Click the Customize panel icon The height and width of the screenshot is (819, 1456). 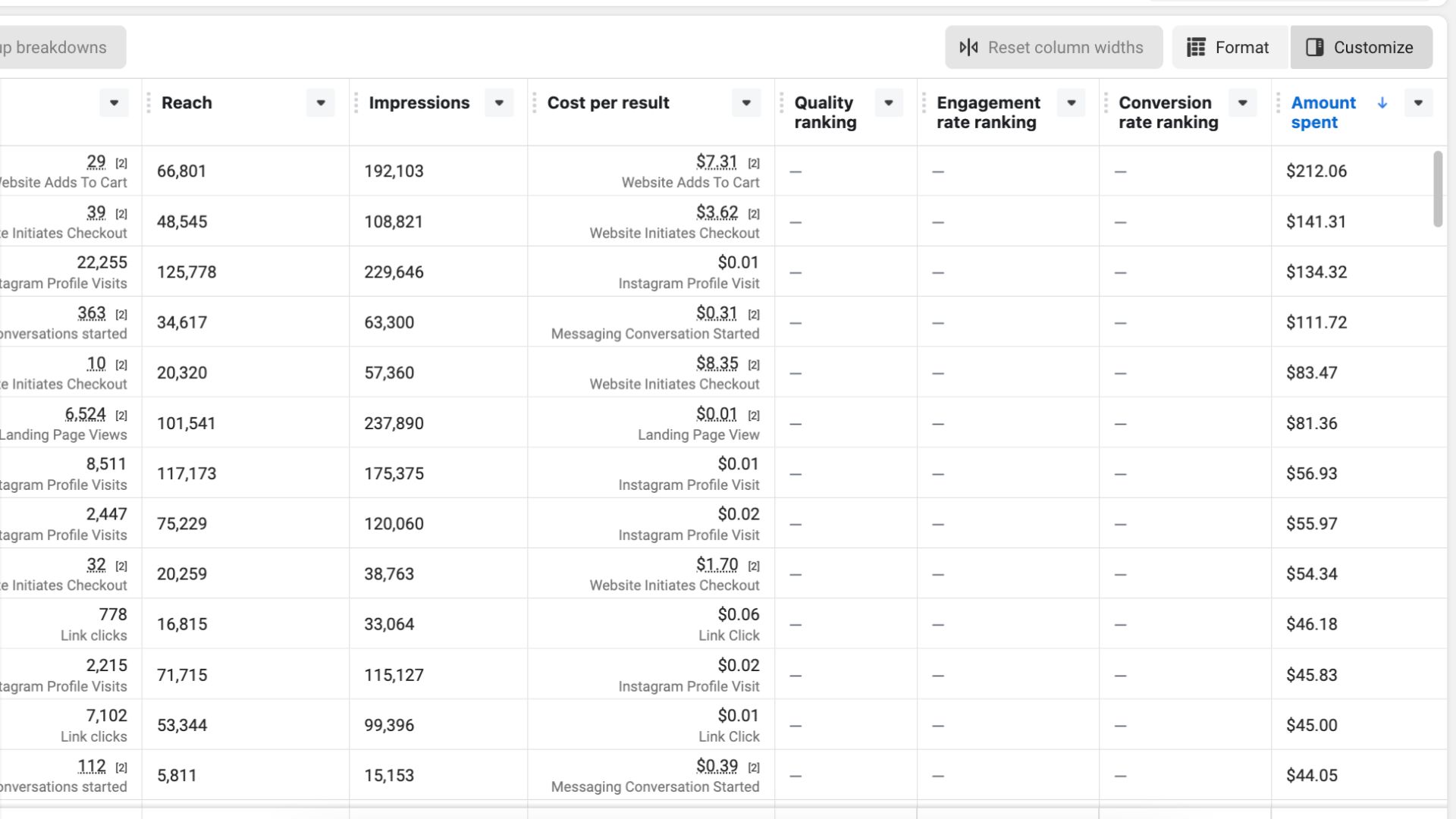pos(1315,48)
